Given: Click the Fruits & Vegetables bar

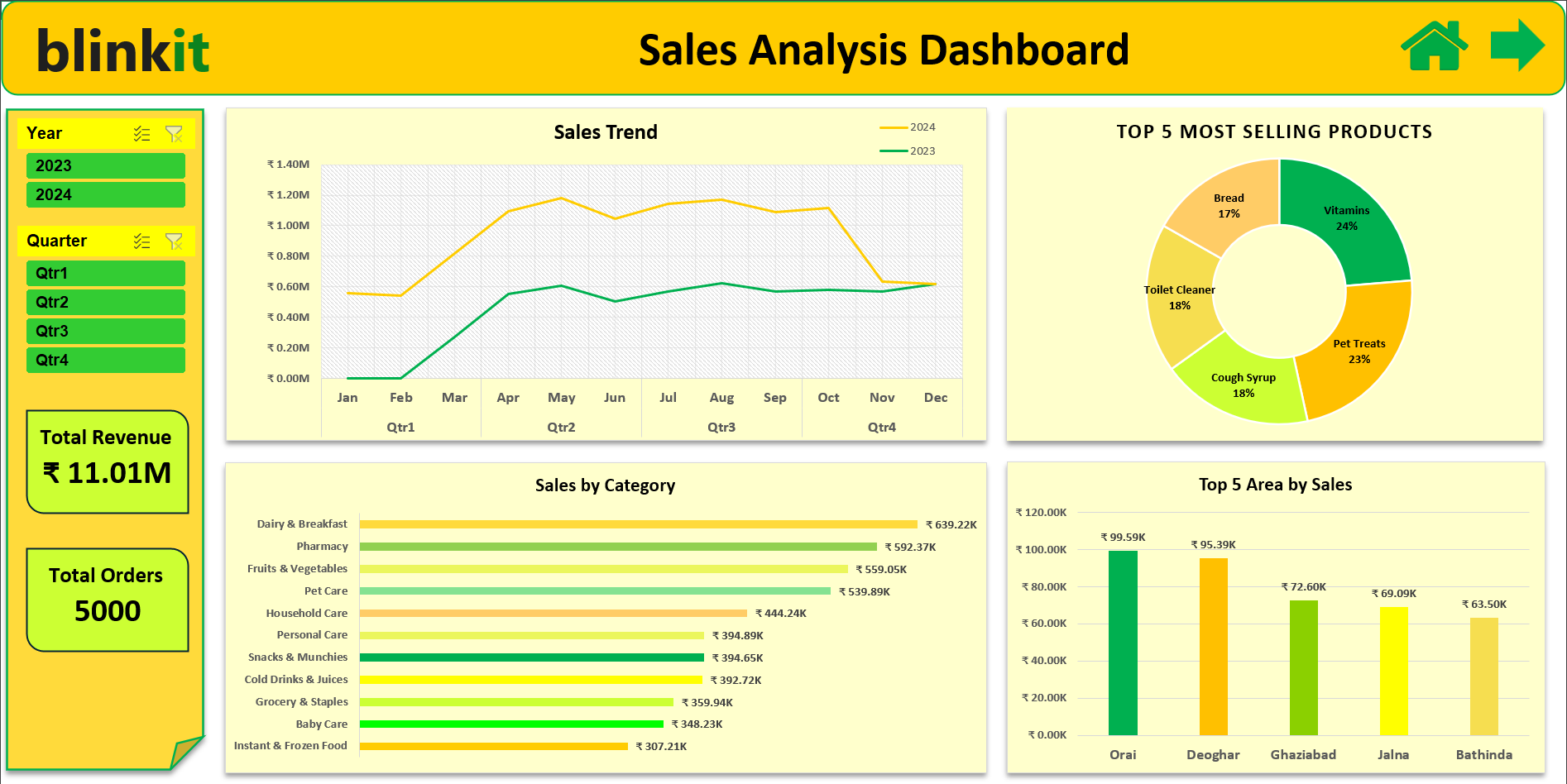Looking at the screenshot, I should pyautogui.click(x=604, y=569).
